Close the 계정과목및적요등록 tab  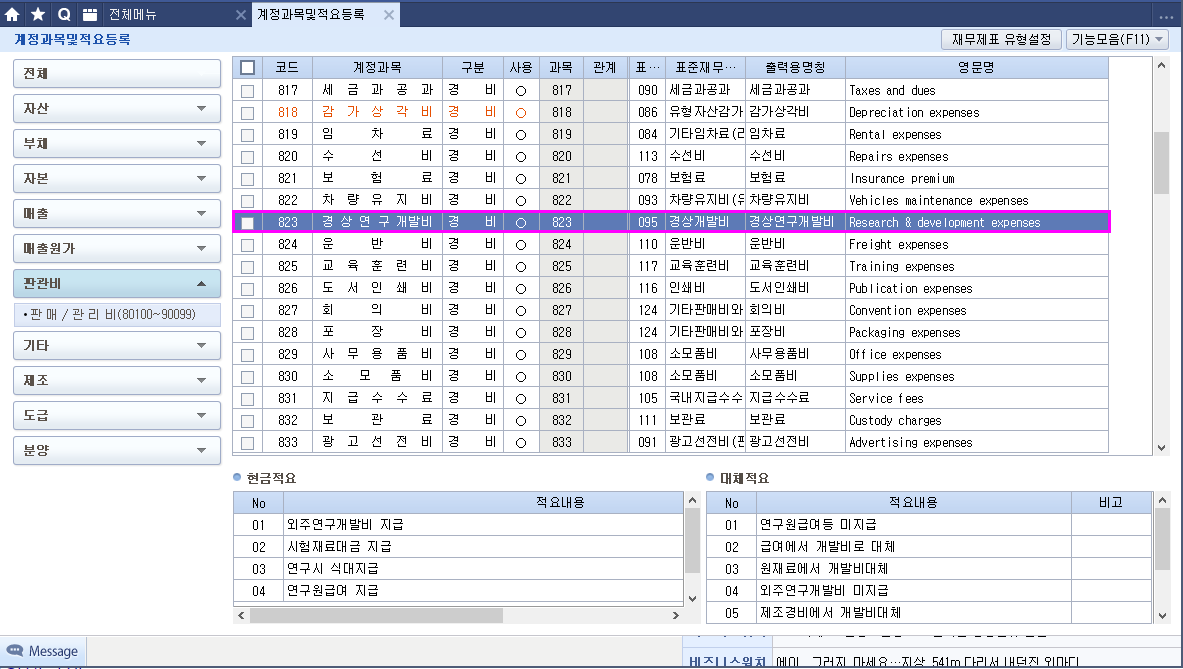(389, 14)
